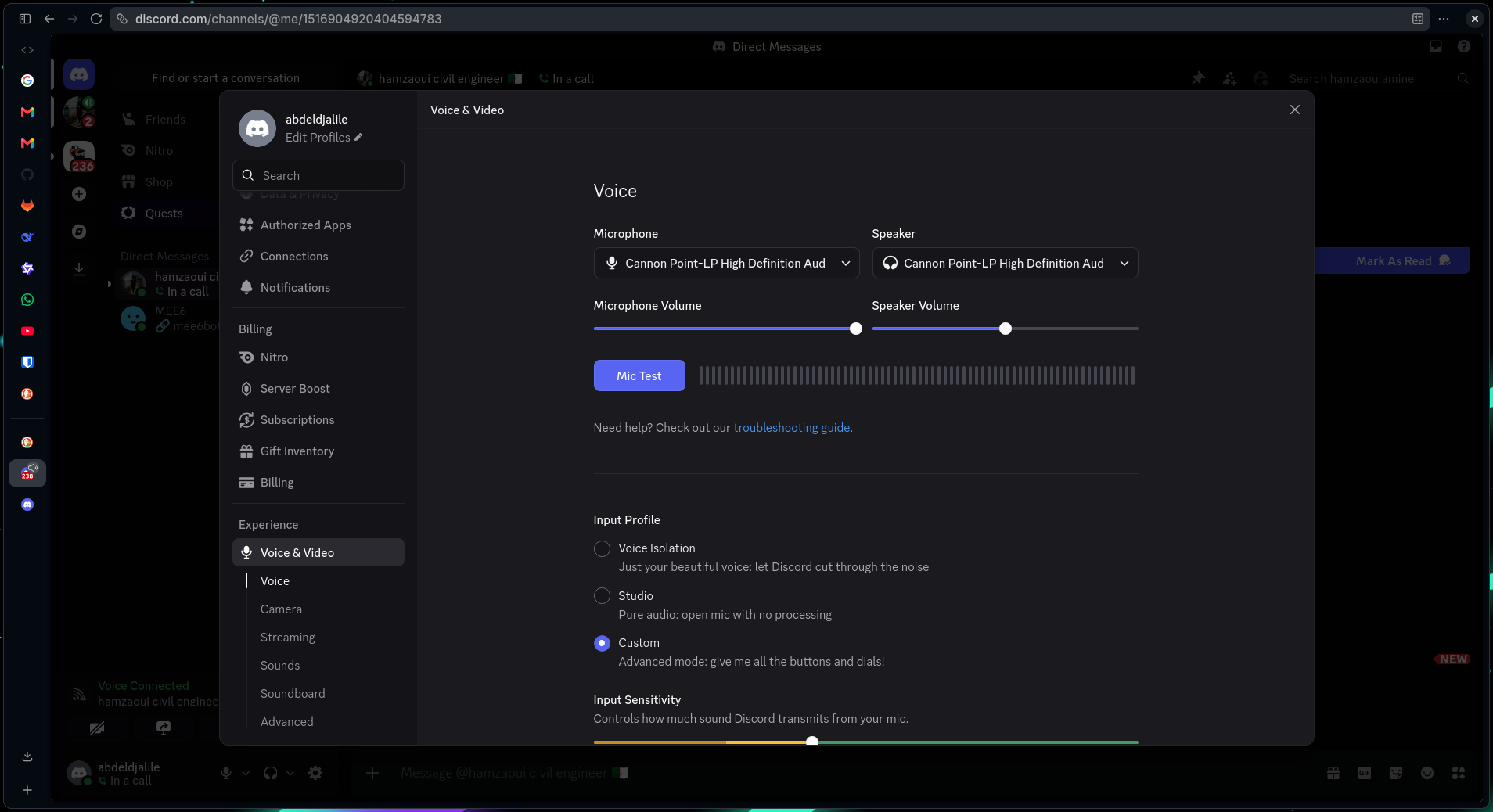
Task: Open Notifications settings
Action: tap(318, 287)
